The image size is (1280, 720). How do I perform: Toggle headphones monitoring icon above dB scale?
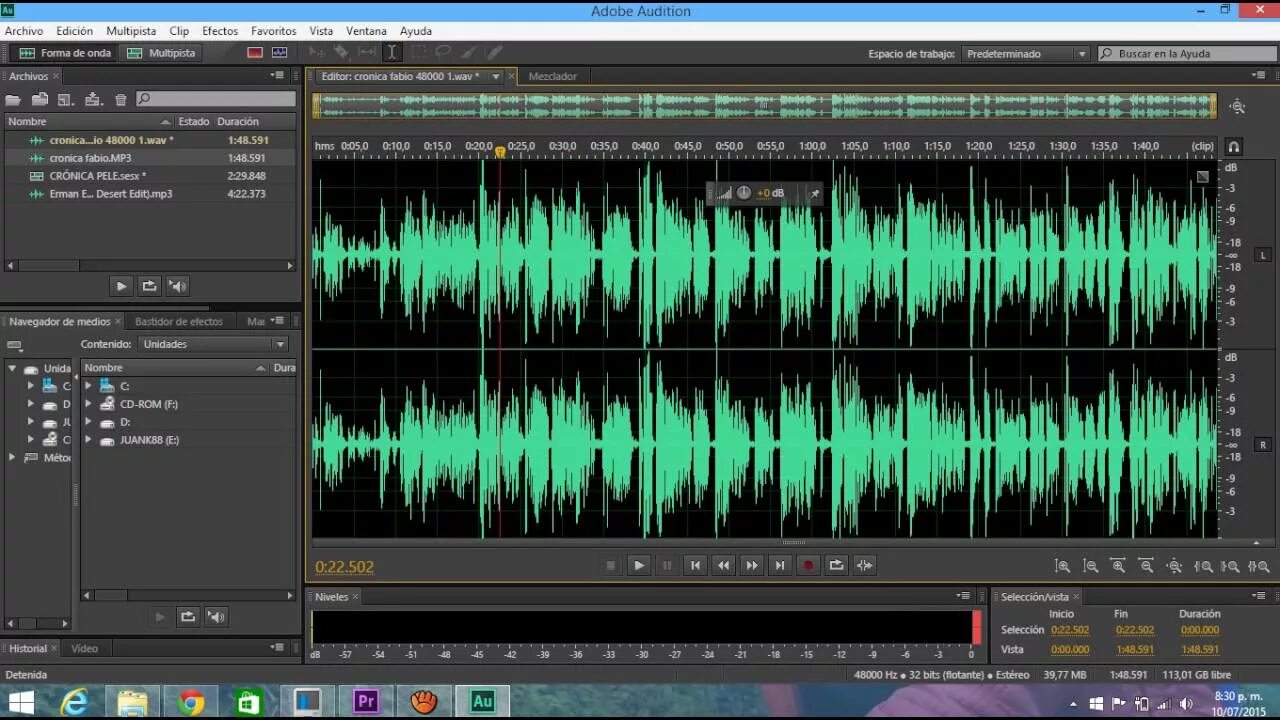(1233, 146)
